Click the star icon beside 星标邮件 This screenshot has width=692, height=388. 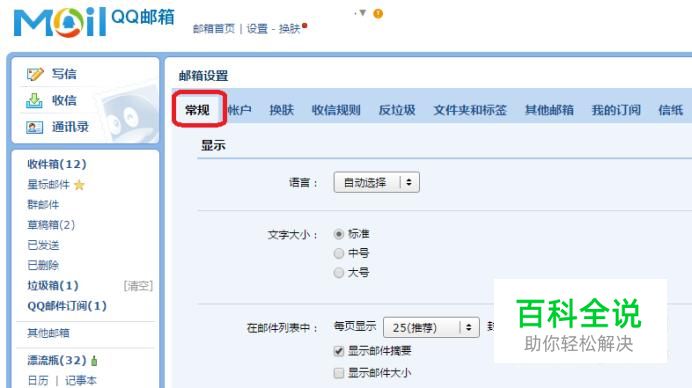[x=79, y=185]
